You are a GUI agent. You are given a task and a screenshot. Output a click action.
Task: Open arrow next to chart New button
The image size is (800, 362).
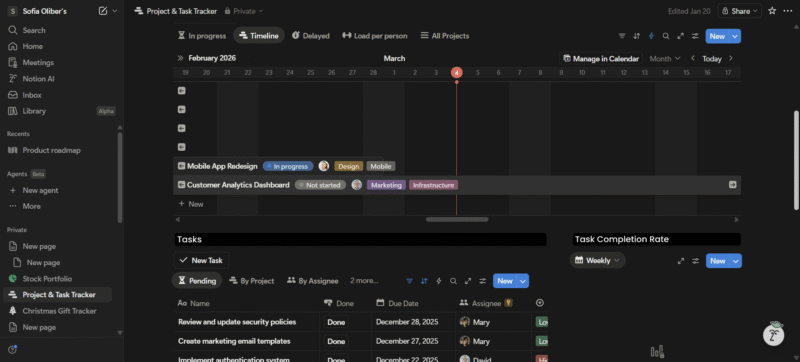[736, 261]
